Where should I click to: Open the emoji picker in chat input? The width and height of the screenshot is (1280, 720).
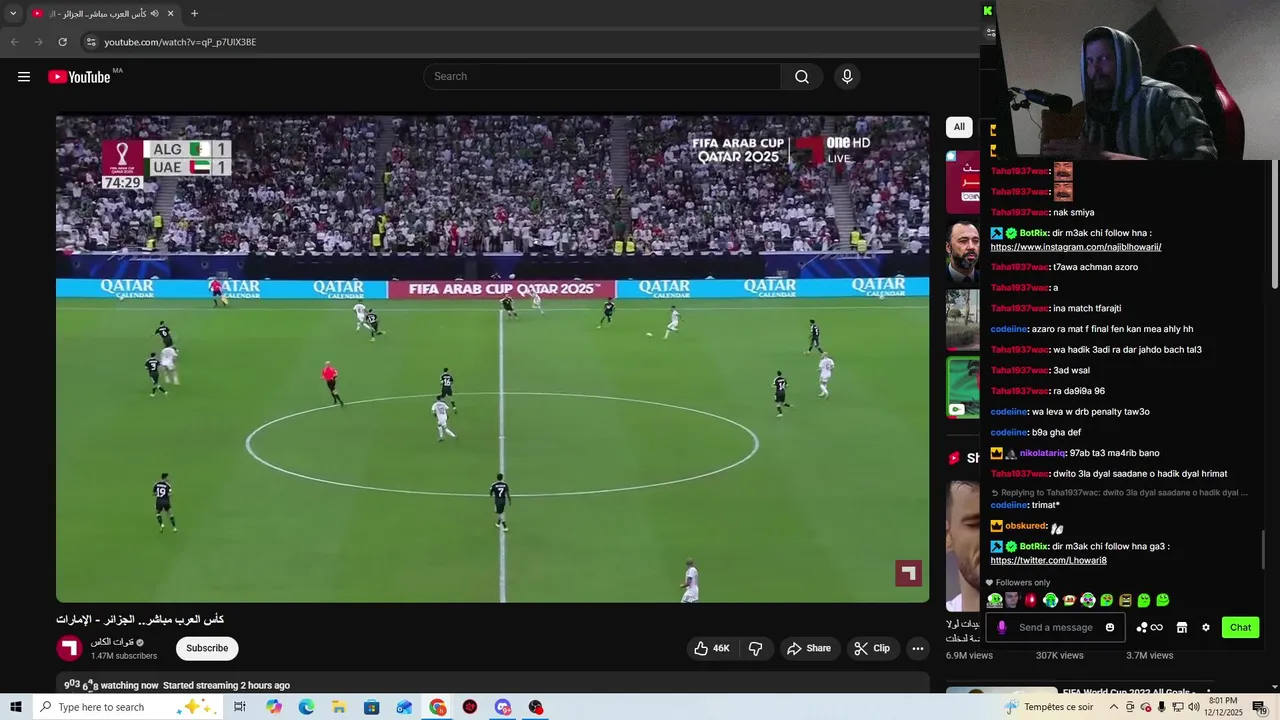[1110, 627]
